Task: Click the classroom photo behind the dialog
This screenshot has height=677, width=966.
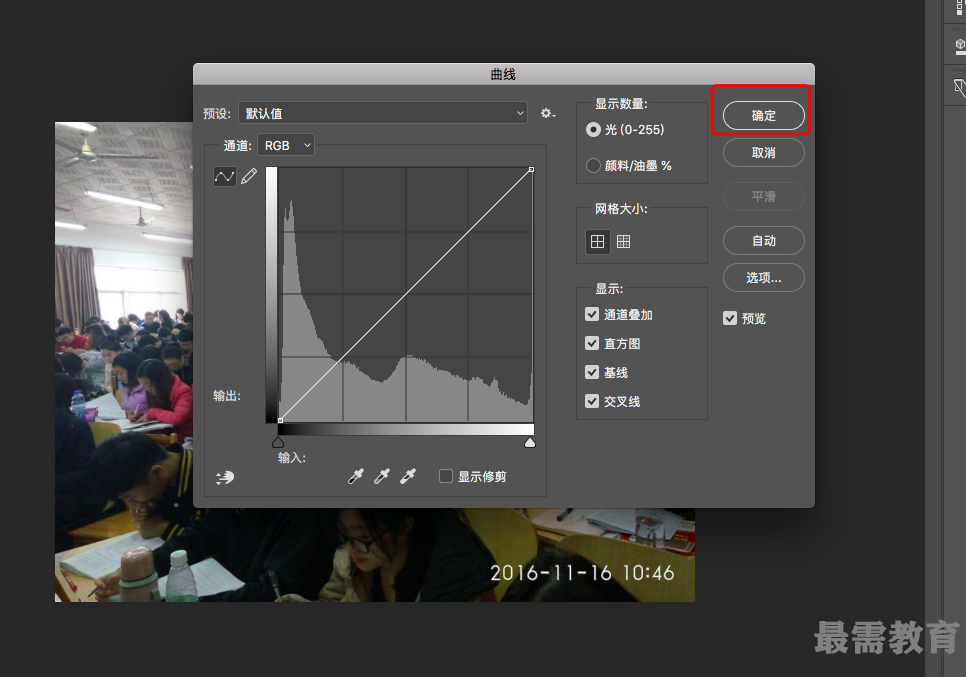Action: click(x=123, y=362)
